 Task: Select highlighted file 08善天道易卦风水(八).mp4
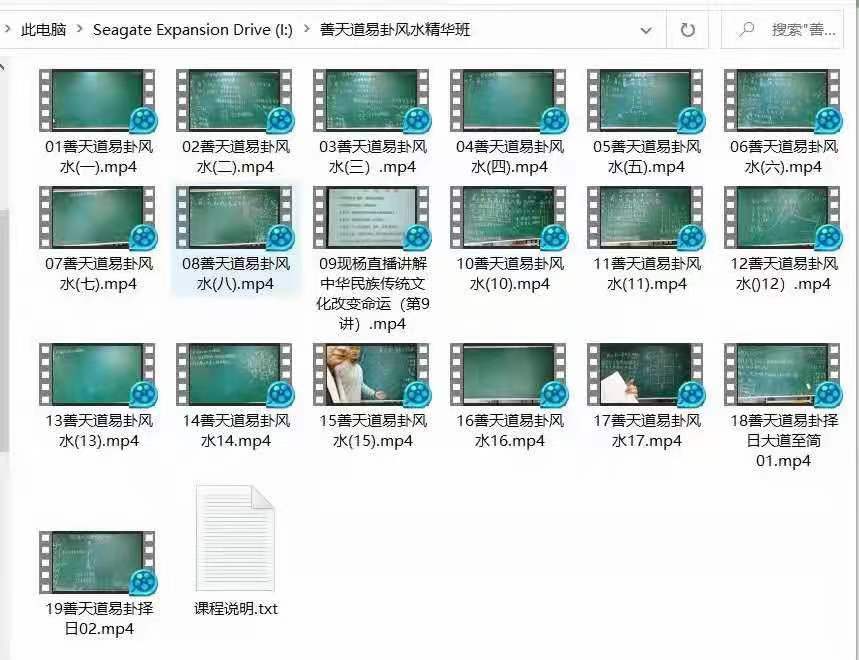click(x=235, y=219)
